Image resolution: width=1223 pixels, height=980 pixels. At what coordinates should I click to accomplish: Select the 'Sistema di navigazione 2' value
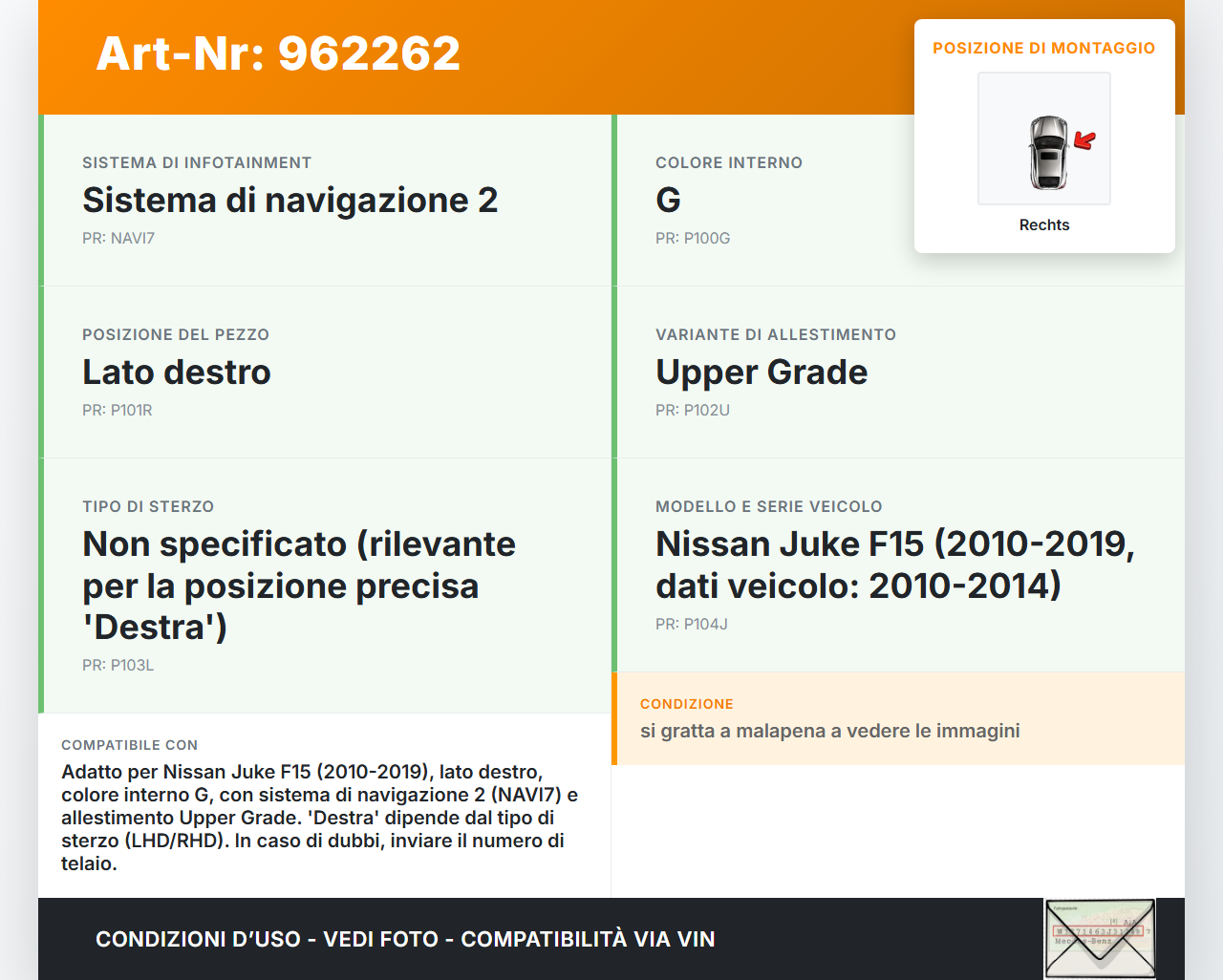[x=290, y=201]
